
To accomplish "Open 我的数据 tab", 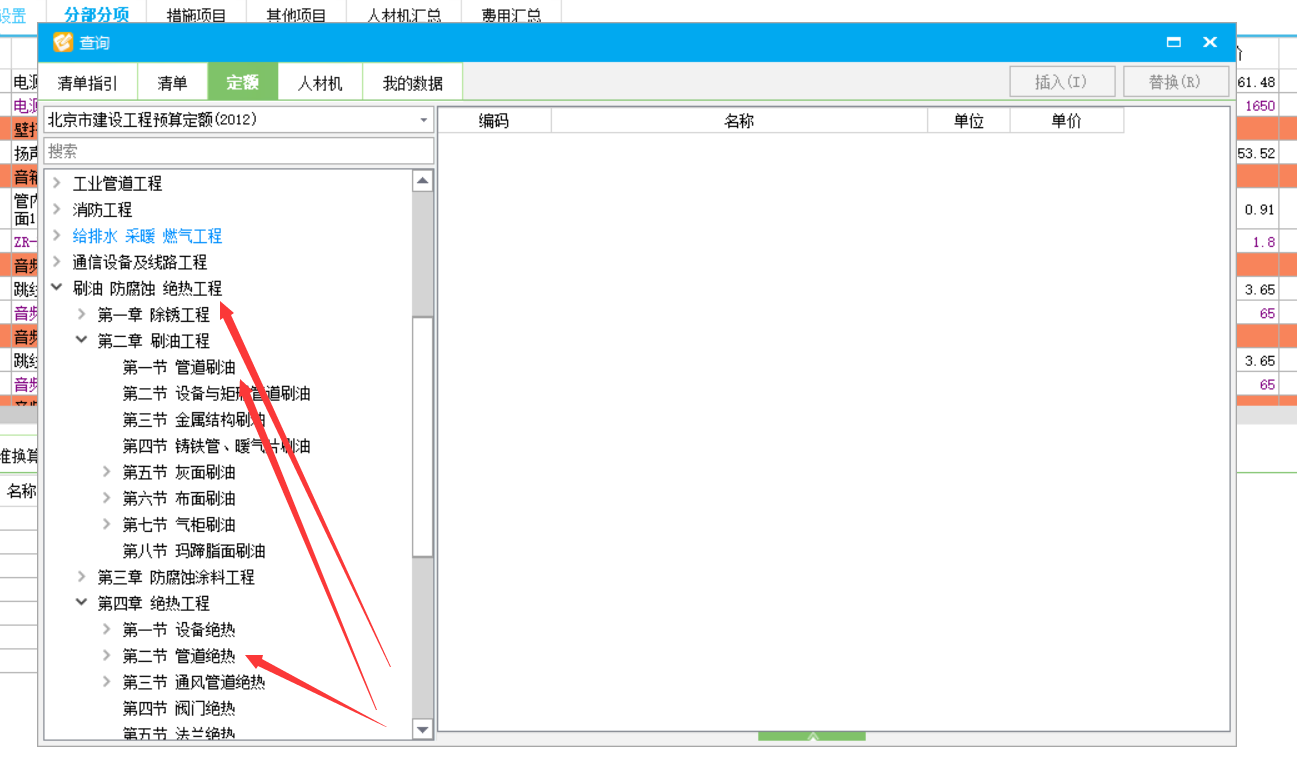I will click(x=412, y=83).
